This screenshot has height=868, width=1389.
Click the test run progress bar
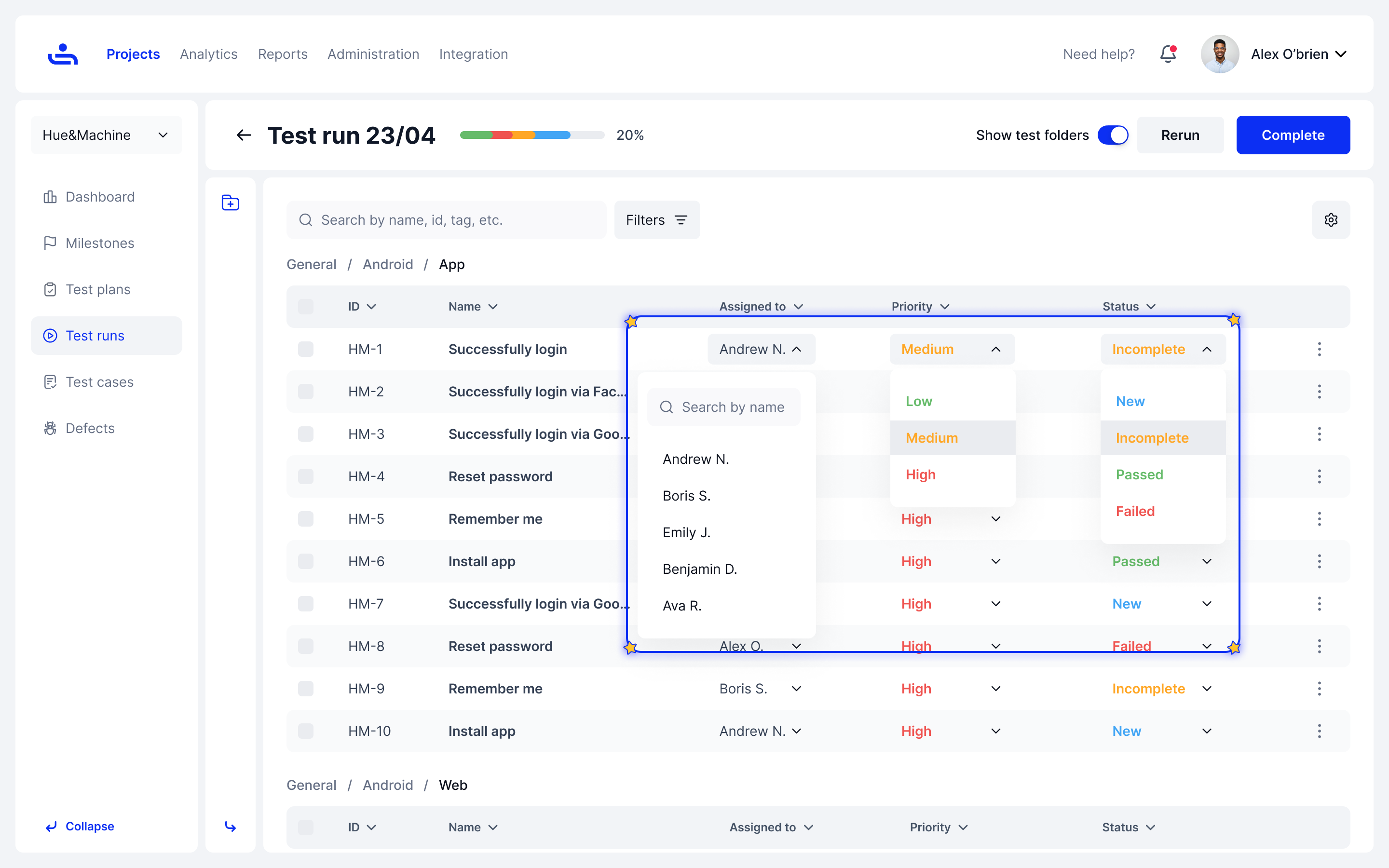point(531,135)
